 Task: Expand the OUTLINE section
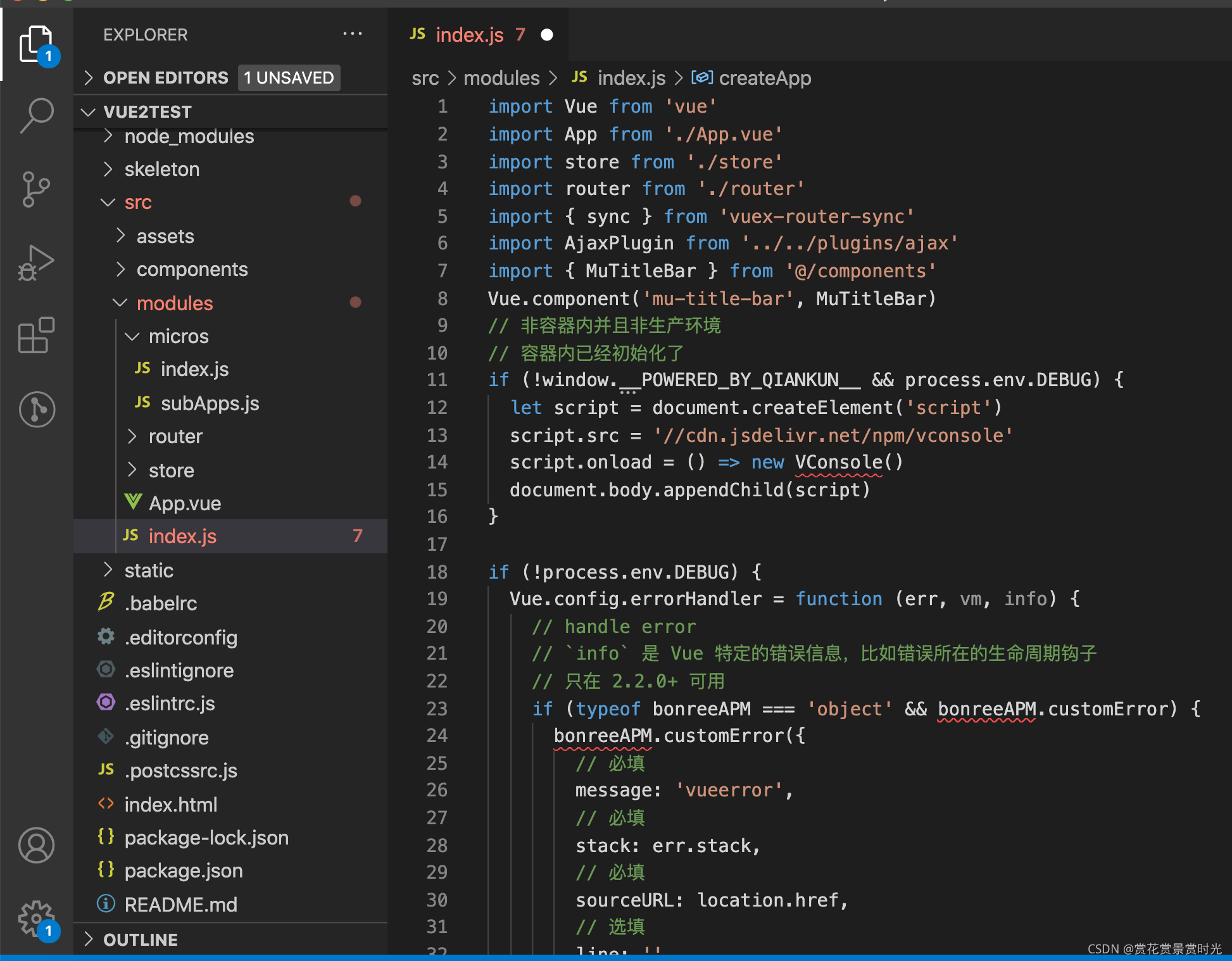pos(140,940)
